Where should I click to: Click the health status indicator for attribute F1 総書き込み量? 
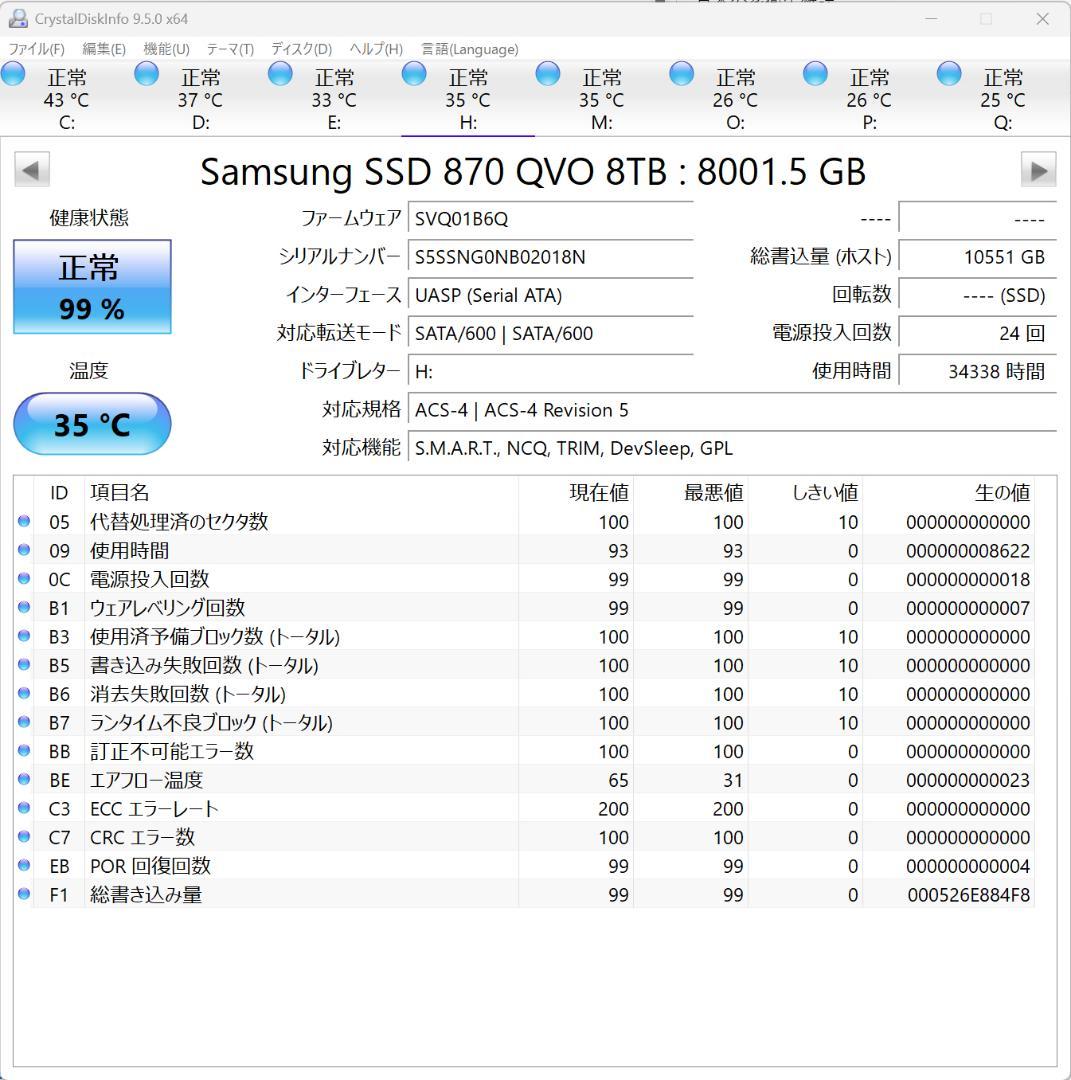23,895
